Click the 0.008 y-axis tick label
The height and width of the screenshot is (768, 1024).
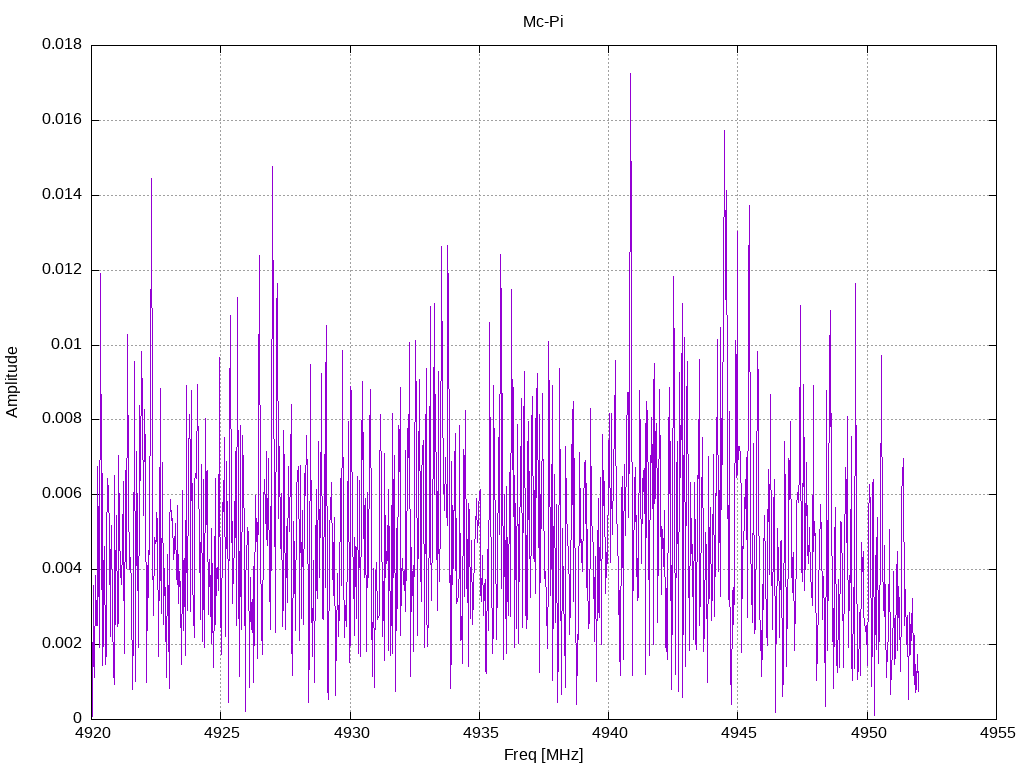coord(62,419)
